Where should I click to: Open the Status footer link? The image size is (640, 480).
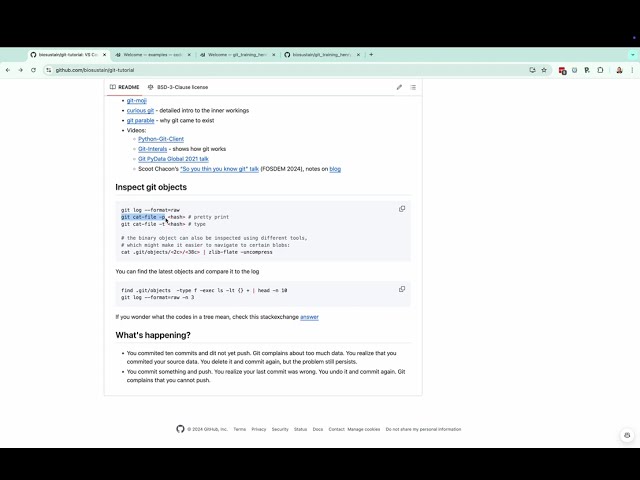(300, 429)
